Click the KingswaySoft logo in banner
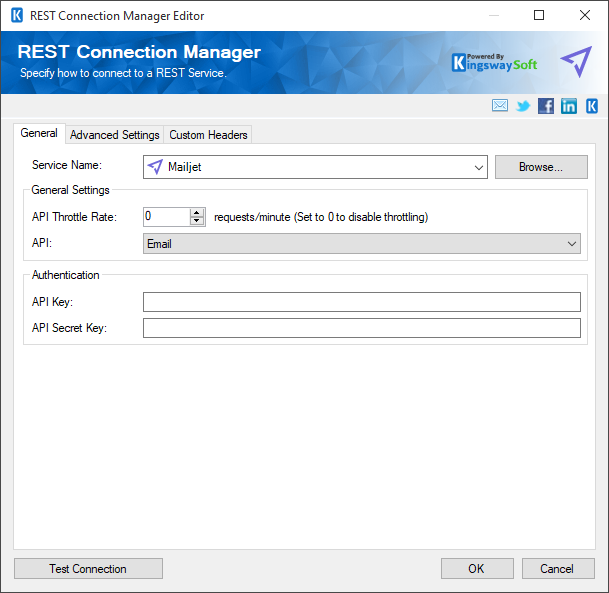This screenshot has height=593, width=609. (x=494, y=63)
